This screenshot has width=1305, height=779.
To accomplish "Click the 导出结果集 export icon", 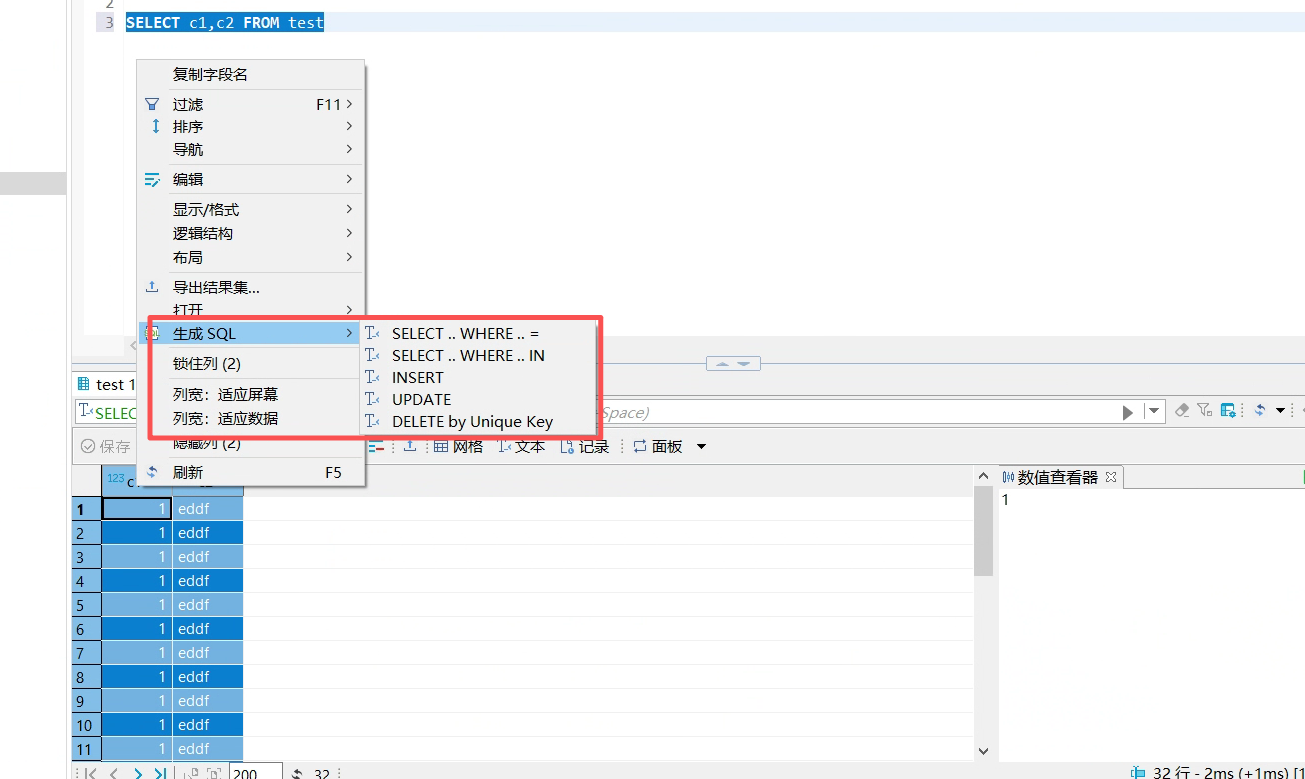I will coord(152,287).
